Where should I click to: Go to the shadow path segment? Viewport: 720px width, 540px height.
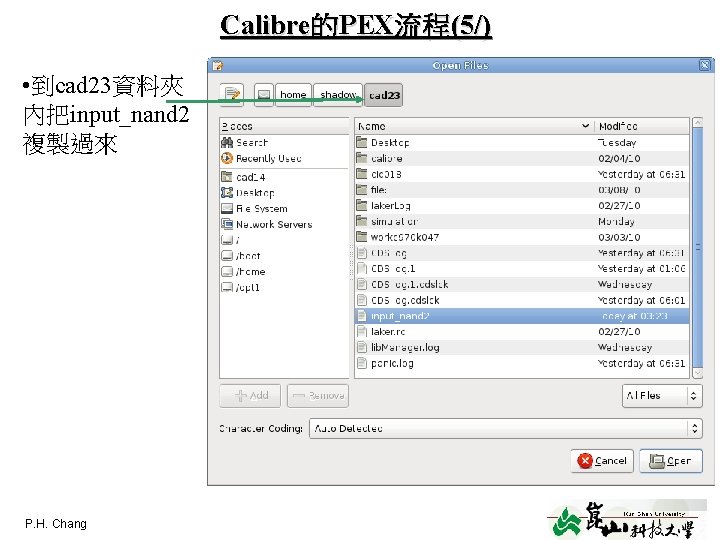[338, 95]
